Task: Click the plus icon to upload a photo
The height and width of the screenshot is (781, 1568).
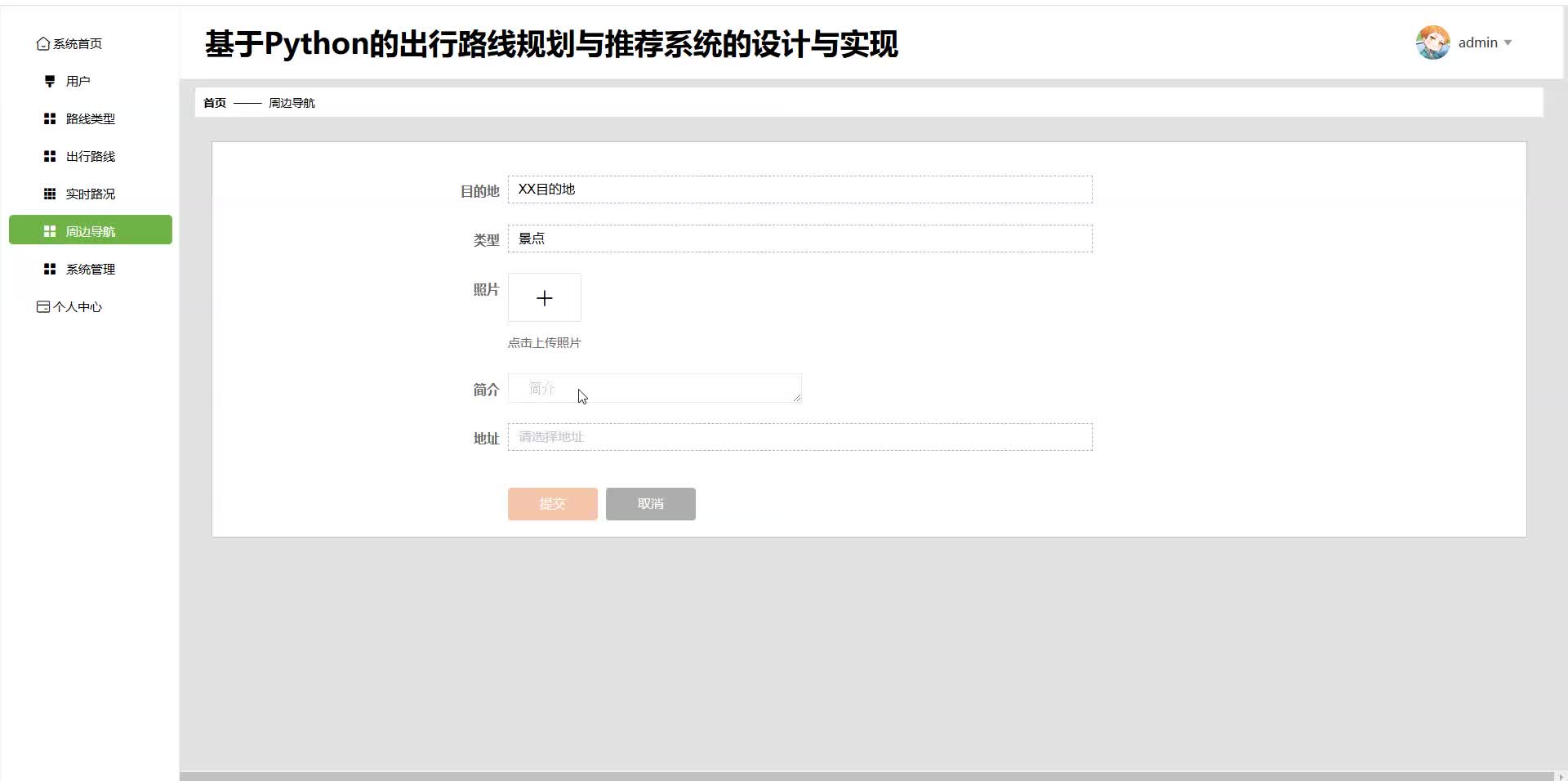Action: pos(544,297)
